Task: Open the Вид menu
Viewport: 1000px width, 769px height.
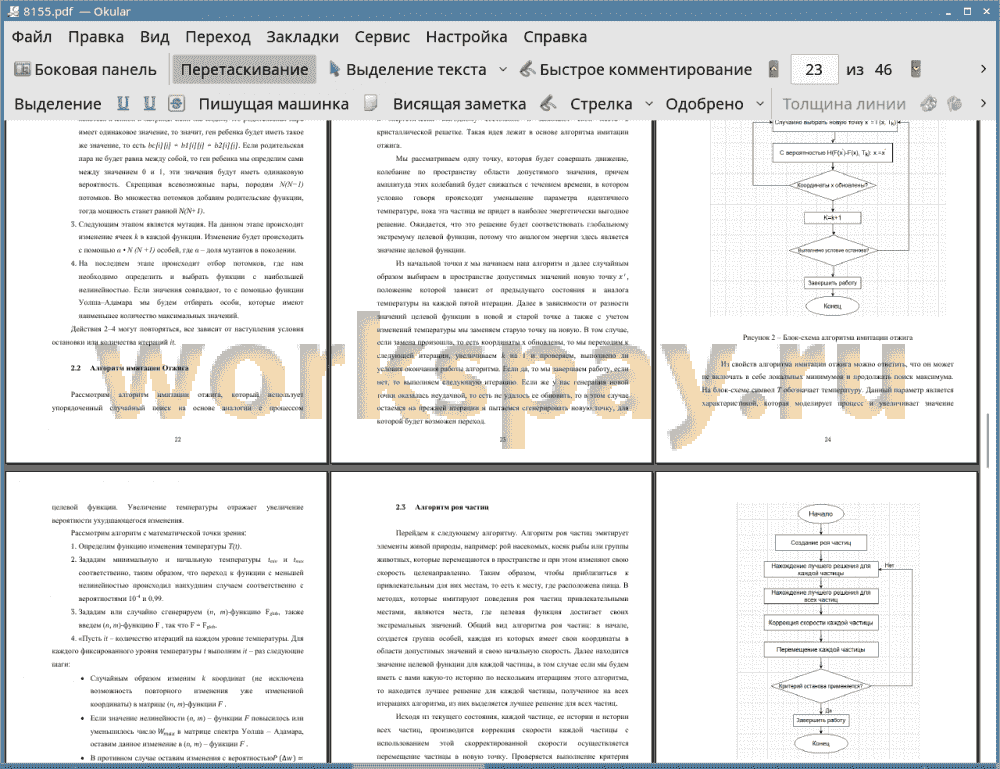Action: [154, 37]
